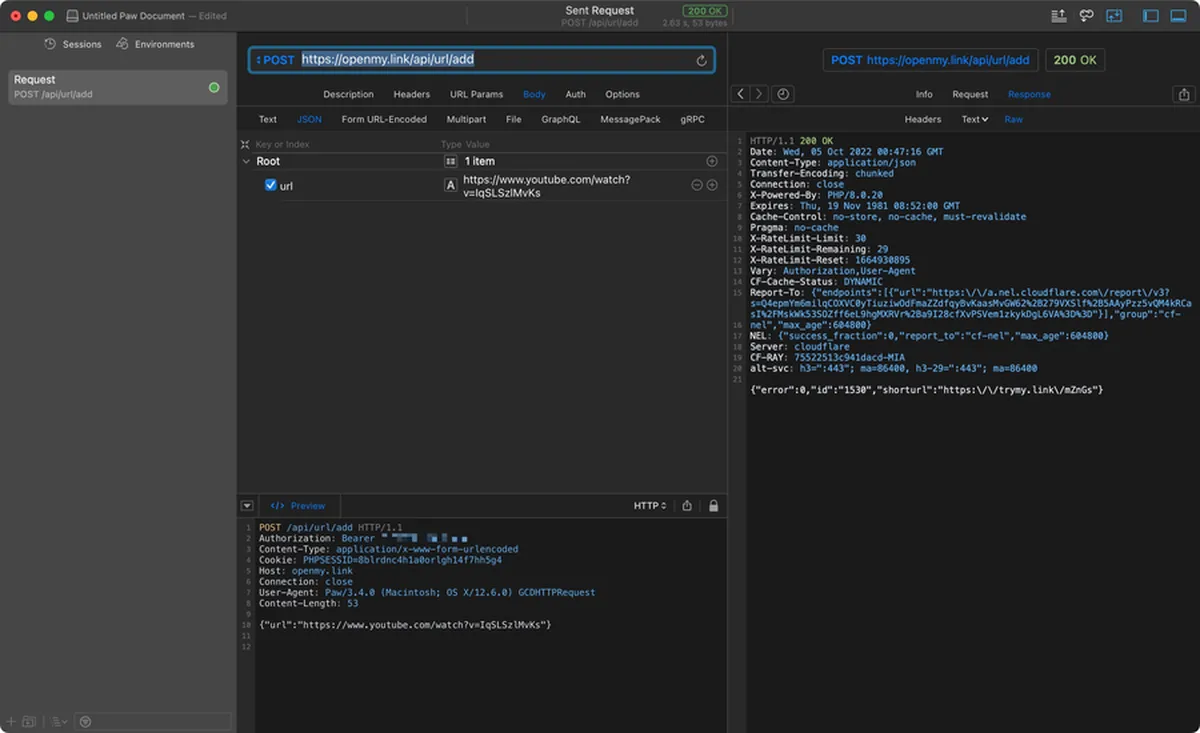Click the document icon in title bar

[x=73, y=16]
